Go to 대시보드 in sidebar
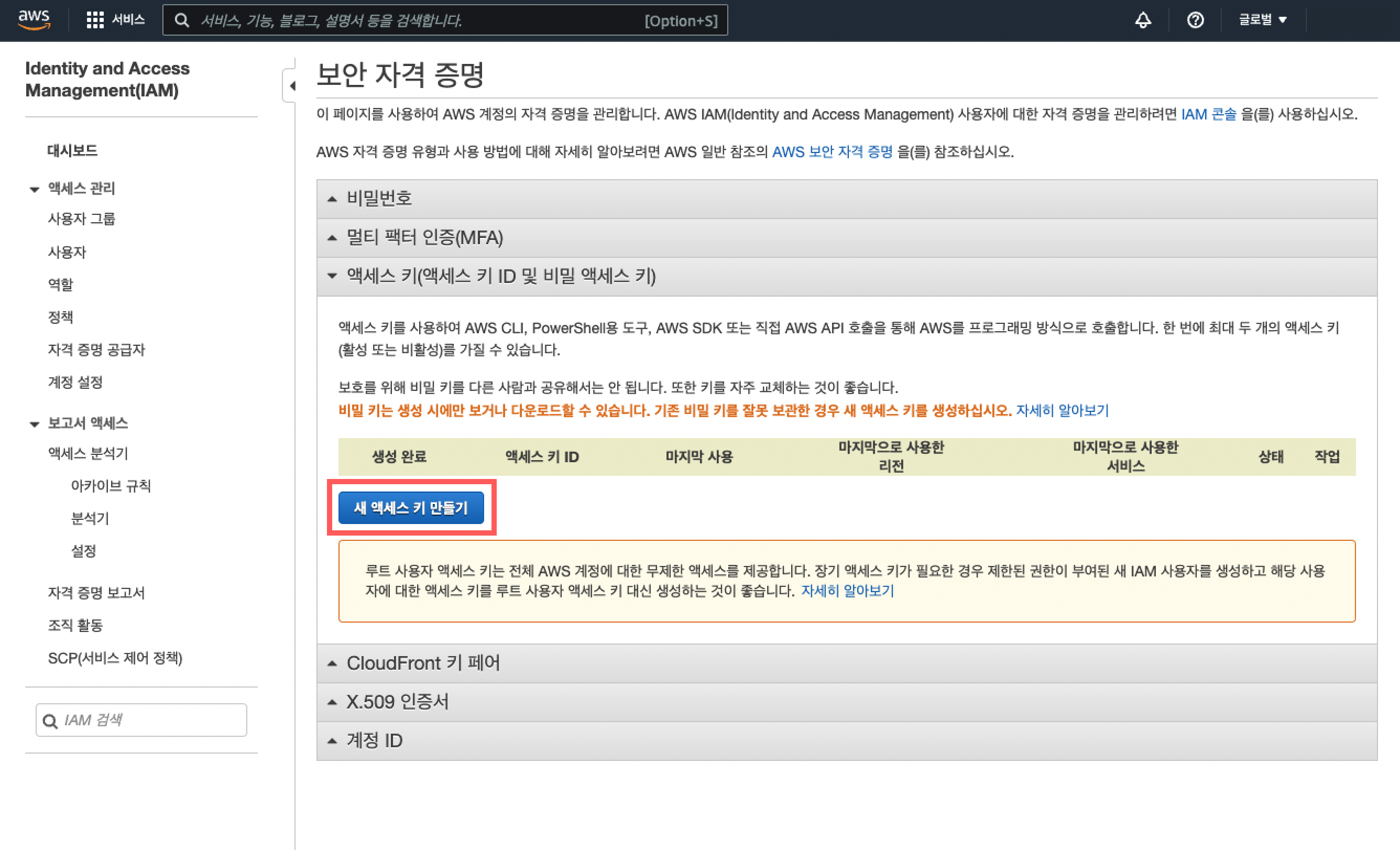 click(72, 150)
